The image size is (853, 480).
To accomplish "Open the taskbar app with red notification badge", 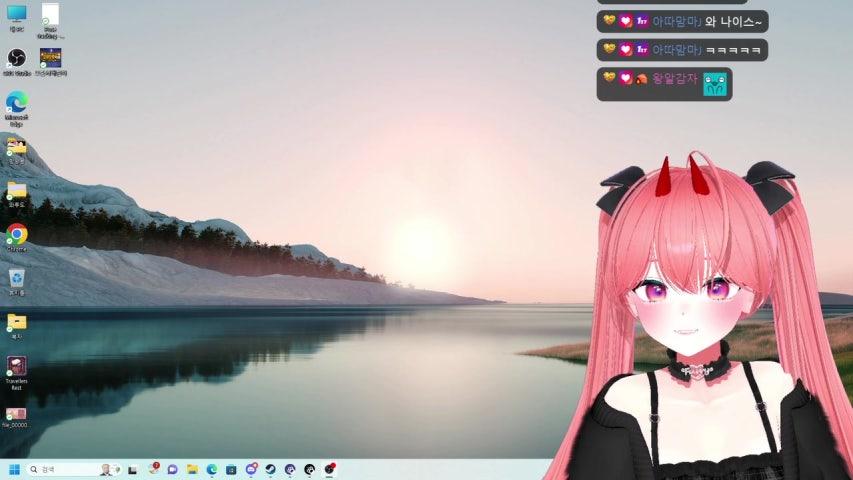I will [x=153, y=469].
